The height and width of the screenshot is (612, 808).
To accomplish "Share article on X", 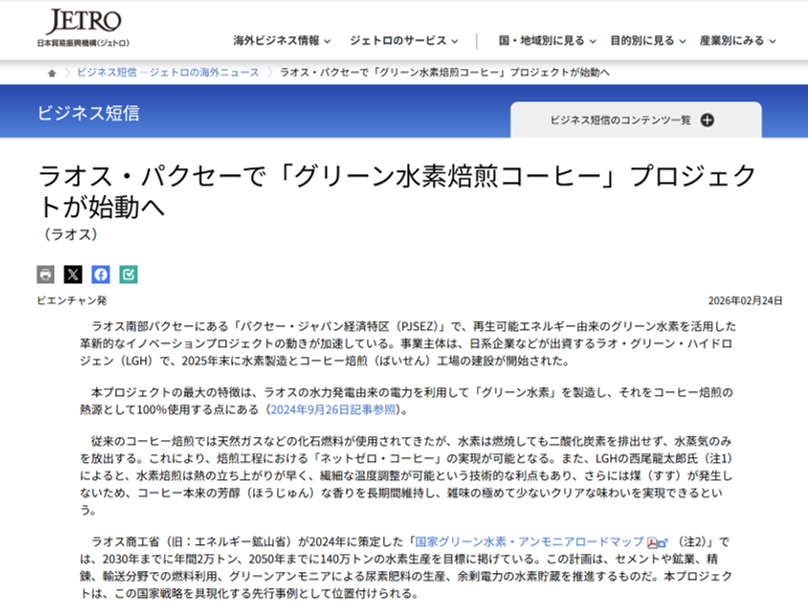I will [x=73, y=274].
